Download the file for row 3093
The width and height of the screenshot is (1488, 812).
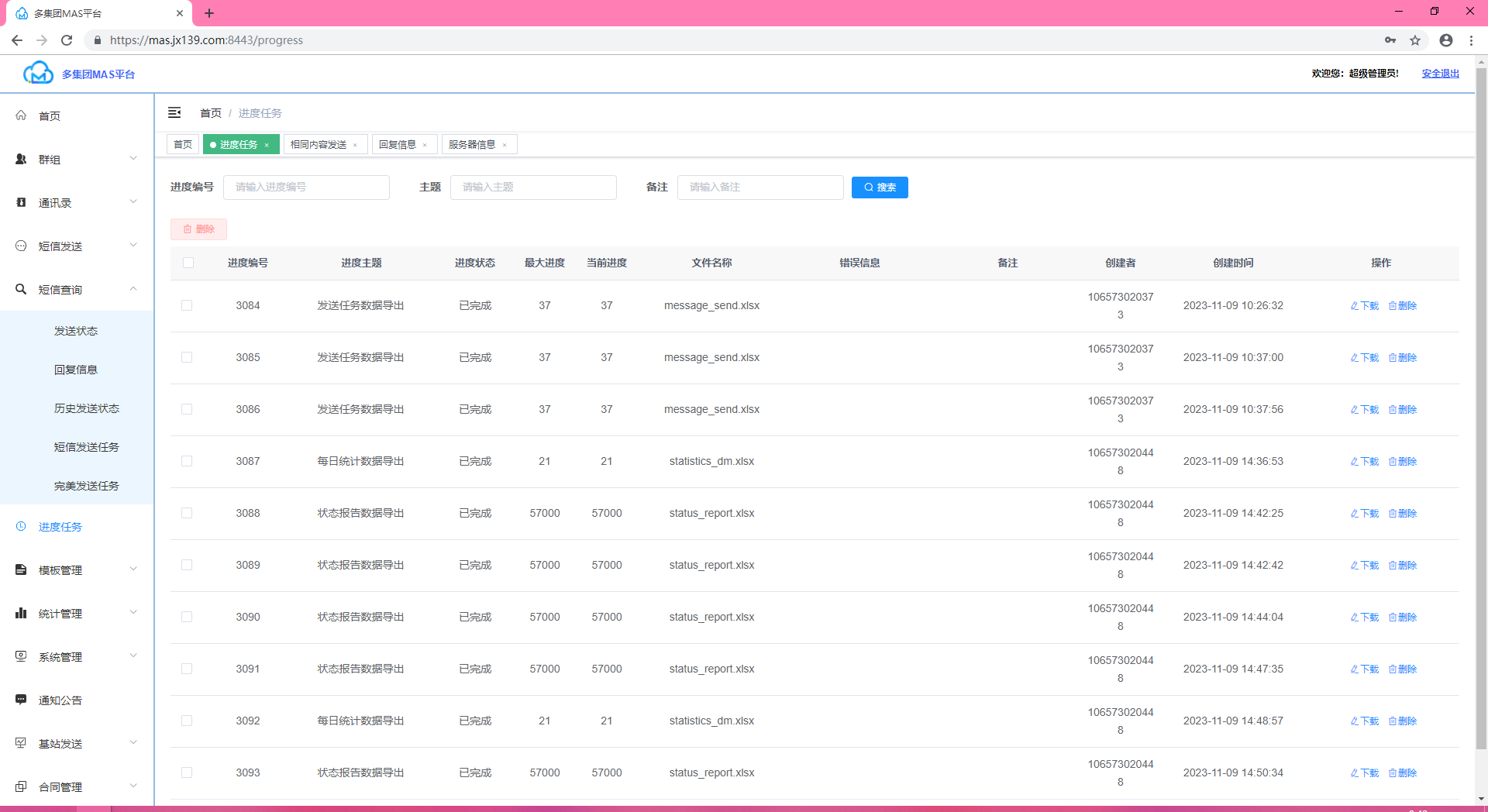(x=1365, y=773)
